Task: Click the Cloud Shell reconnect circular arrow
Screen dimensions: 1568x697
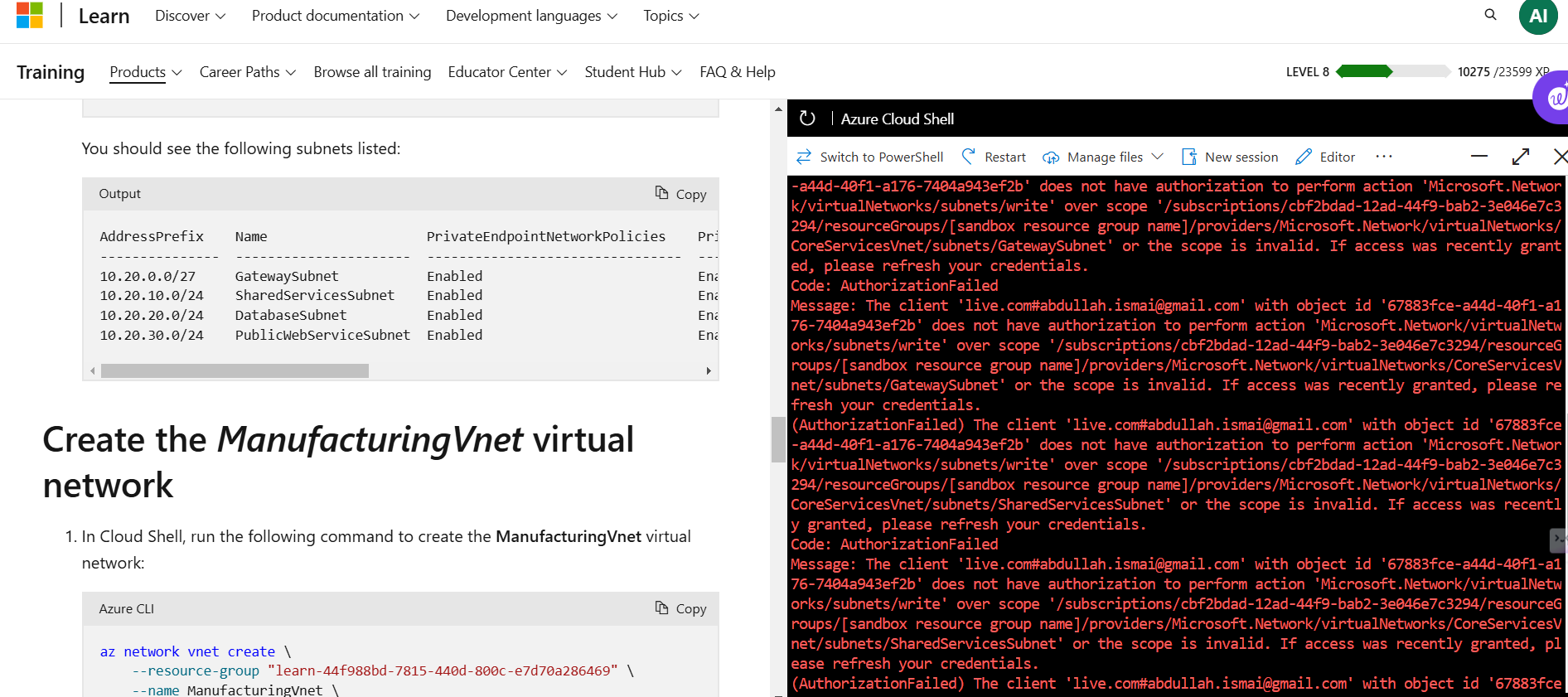Action: (807, 119)
